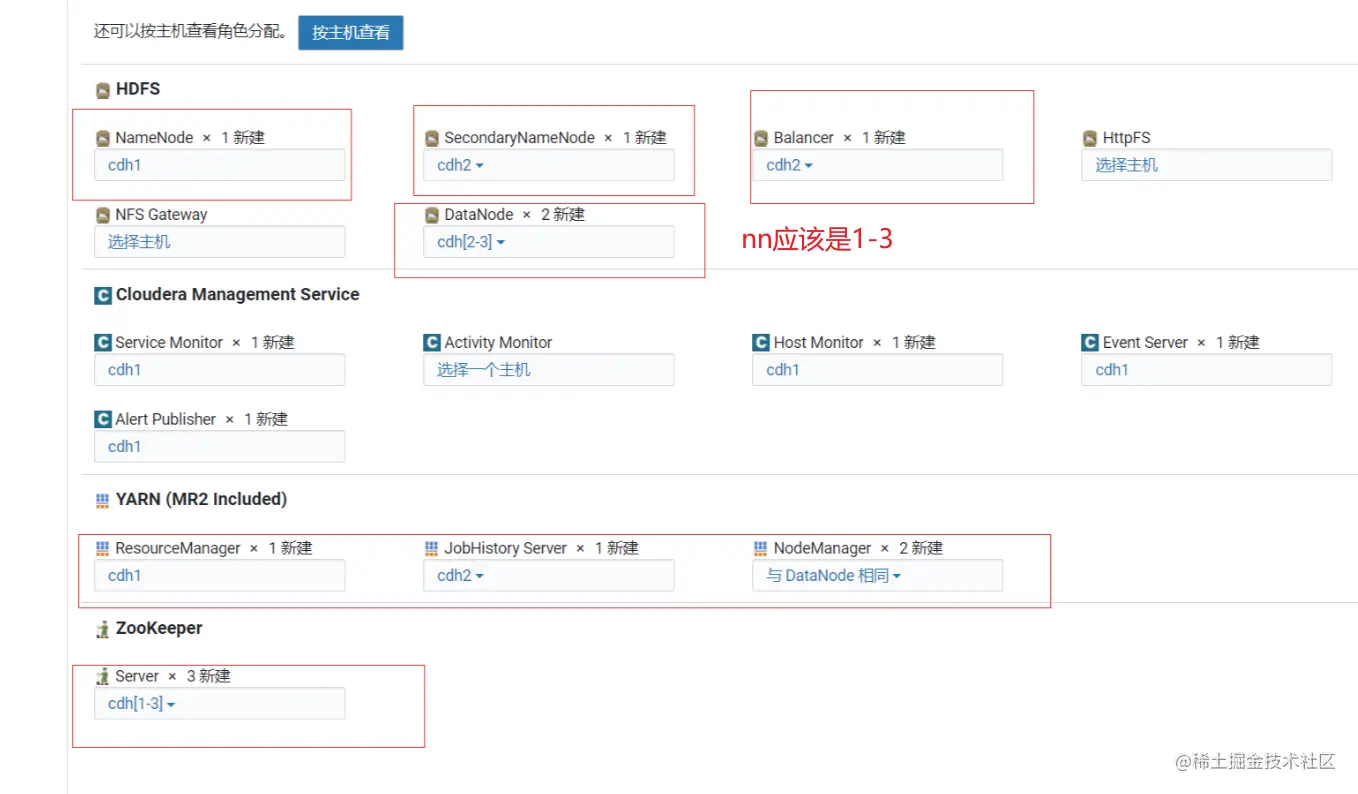Click the ZooKeeper section title text
The height and width of the screenshot is (794, 1358).
159,629
